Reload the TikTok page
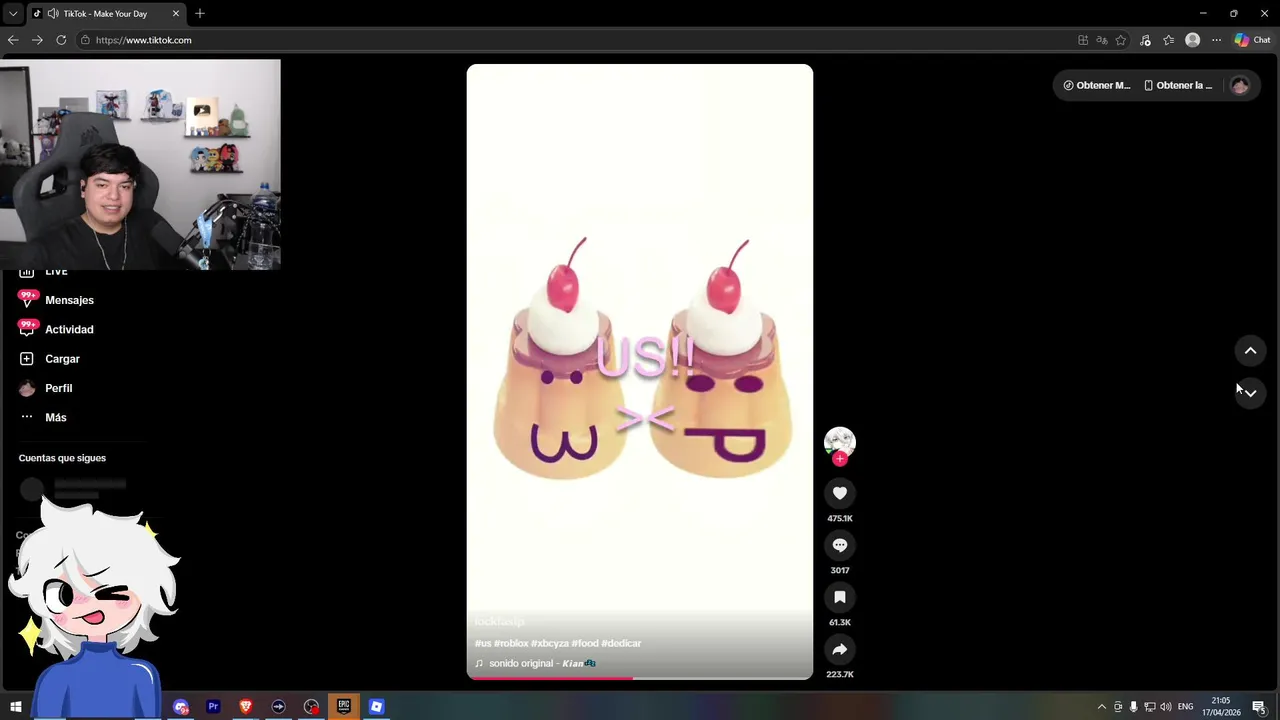 point(61,40)
